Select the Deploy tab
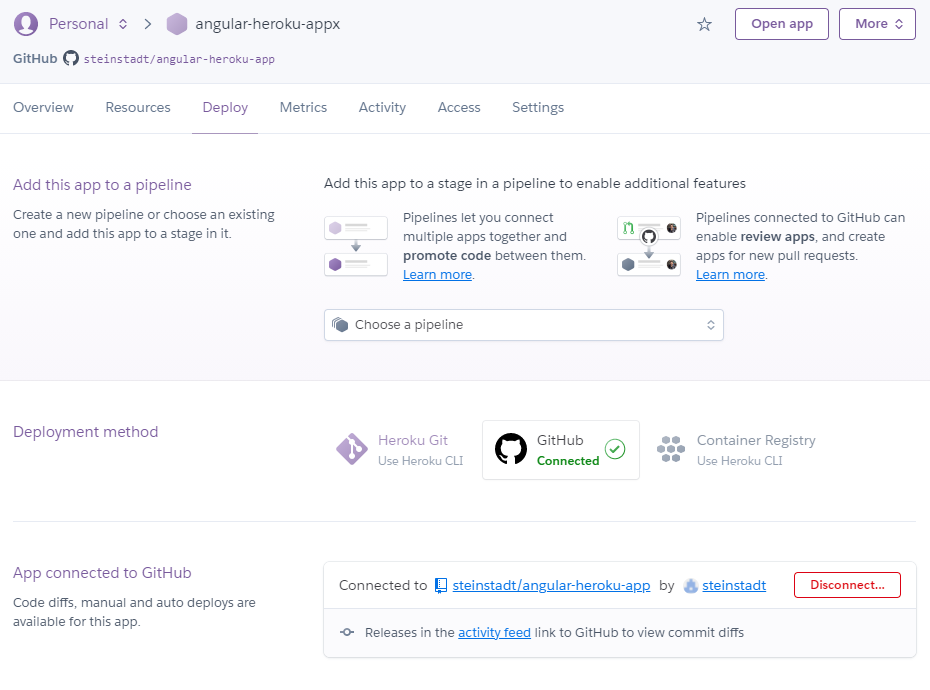 click(x=225, y=107)
